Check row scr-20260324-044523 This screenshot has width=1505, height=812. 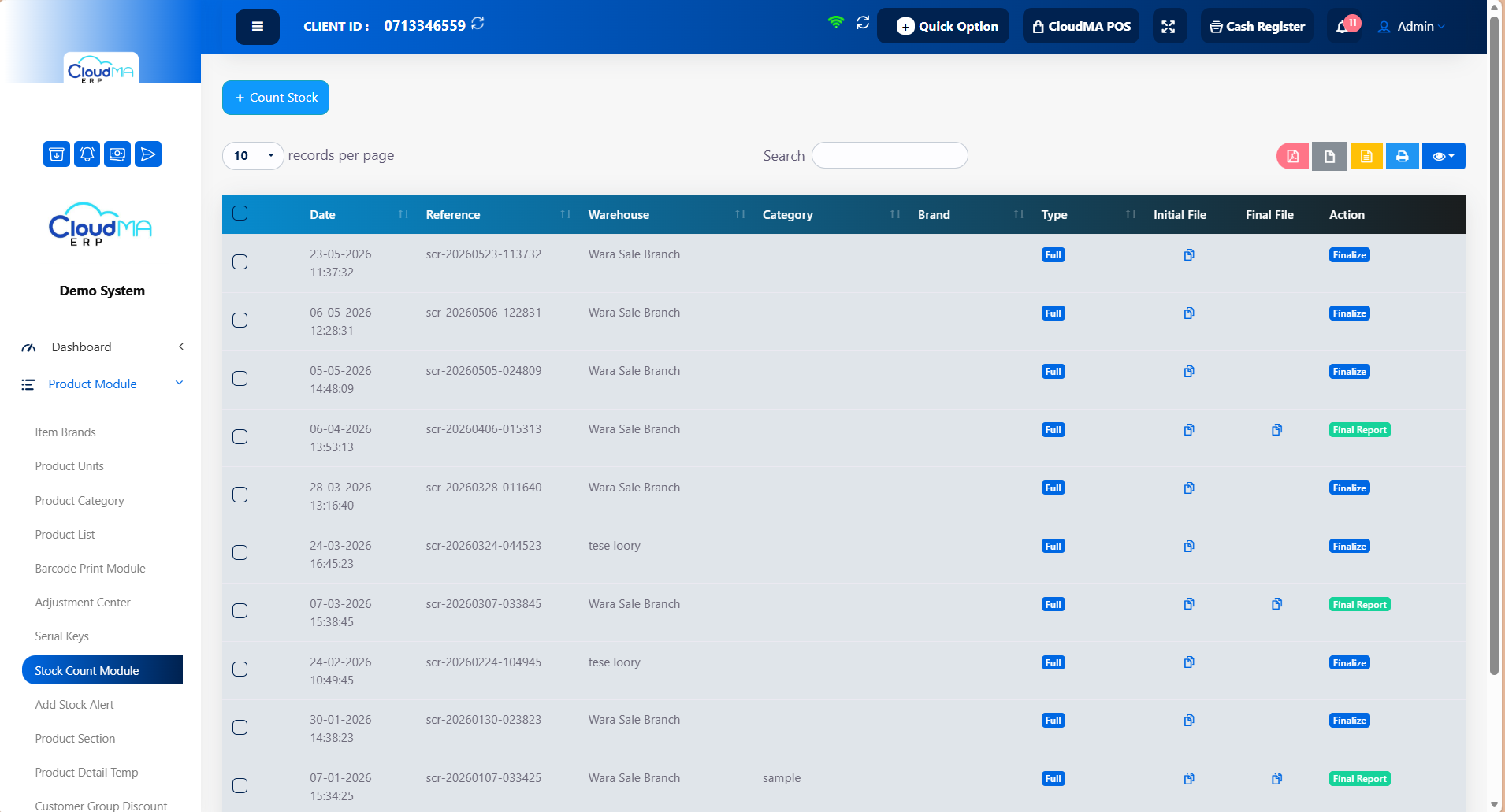click(x=240, y=553)
